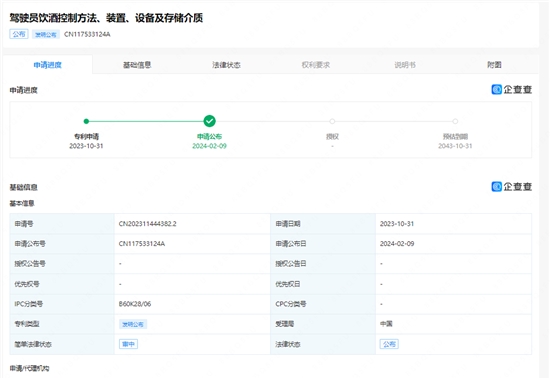550x378 pixels.
Task: Click the 企查查 logo in 申请进度 section
Action: click(511, 90)
